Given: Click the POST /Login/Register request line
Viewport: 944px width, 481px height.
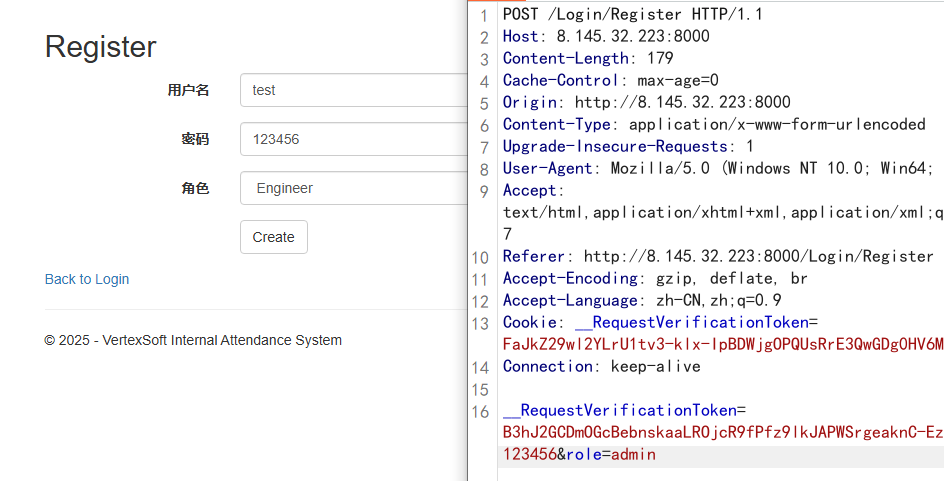Looking at the screenshot, I should (x=633, y=14).
